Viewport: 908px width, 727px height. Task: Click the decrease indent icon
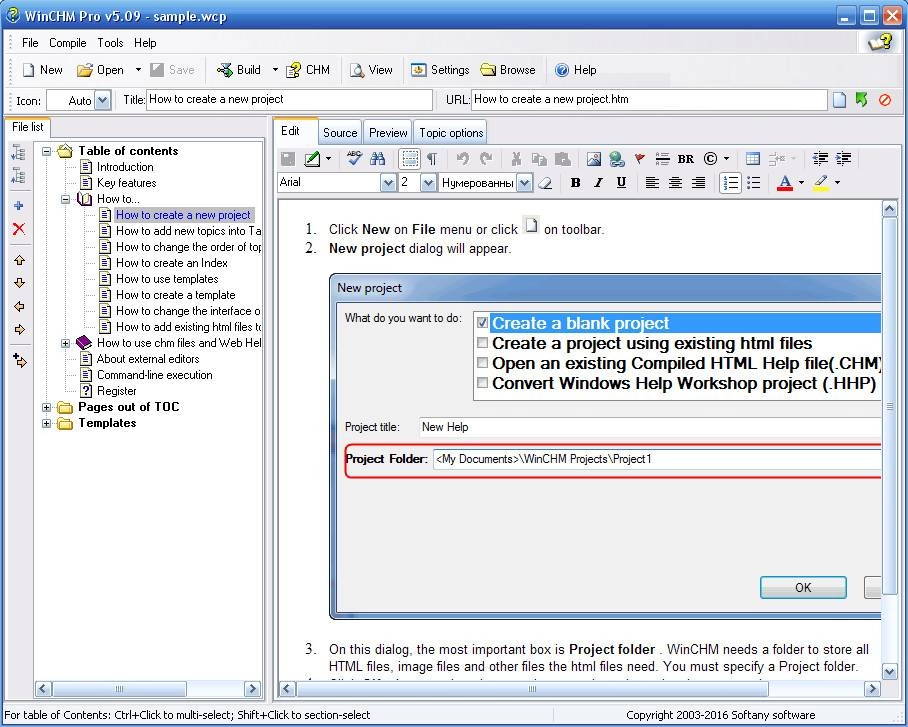pos(820,158)
